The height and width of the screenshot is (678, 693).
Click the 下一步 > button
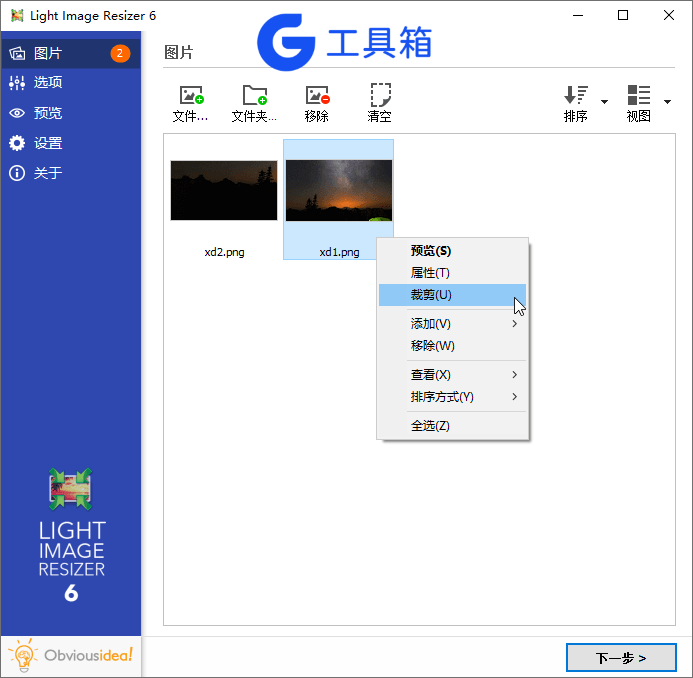[x=621, y=658]
